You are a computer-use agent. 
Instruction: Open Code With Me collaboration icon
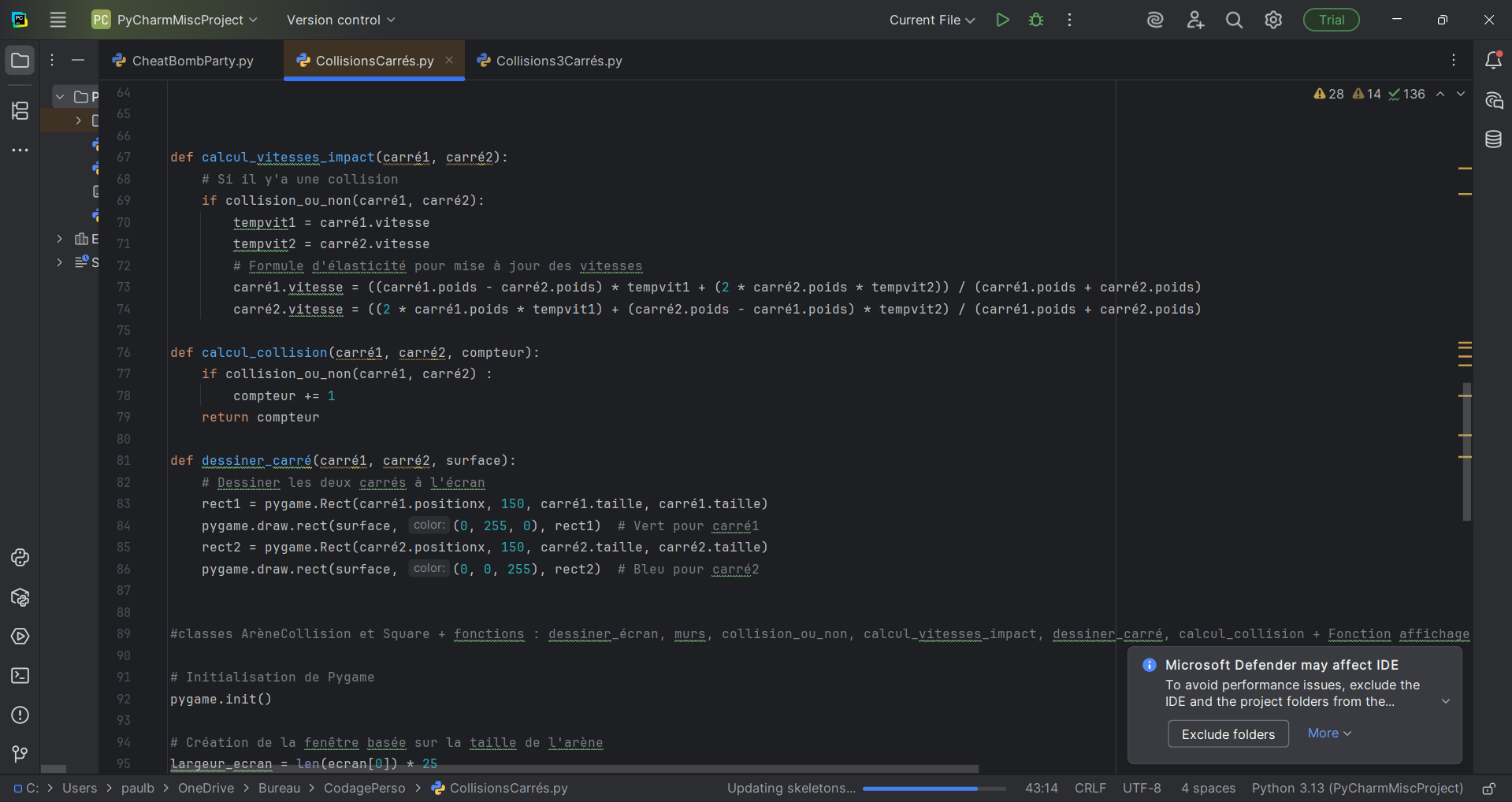(1195, 20)
